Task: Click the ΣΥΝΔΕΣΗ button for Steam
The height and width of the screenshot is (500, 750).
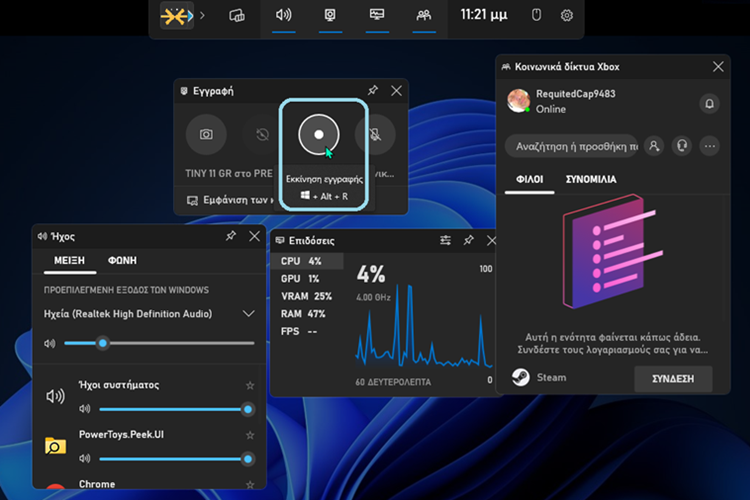Action: [673, 379]
